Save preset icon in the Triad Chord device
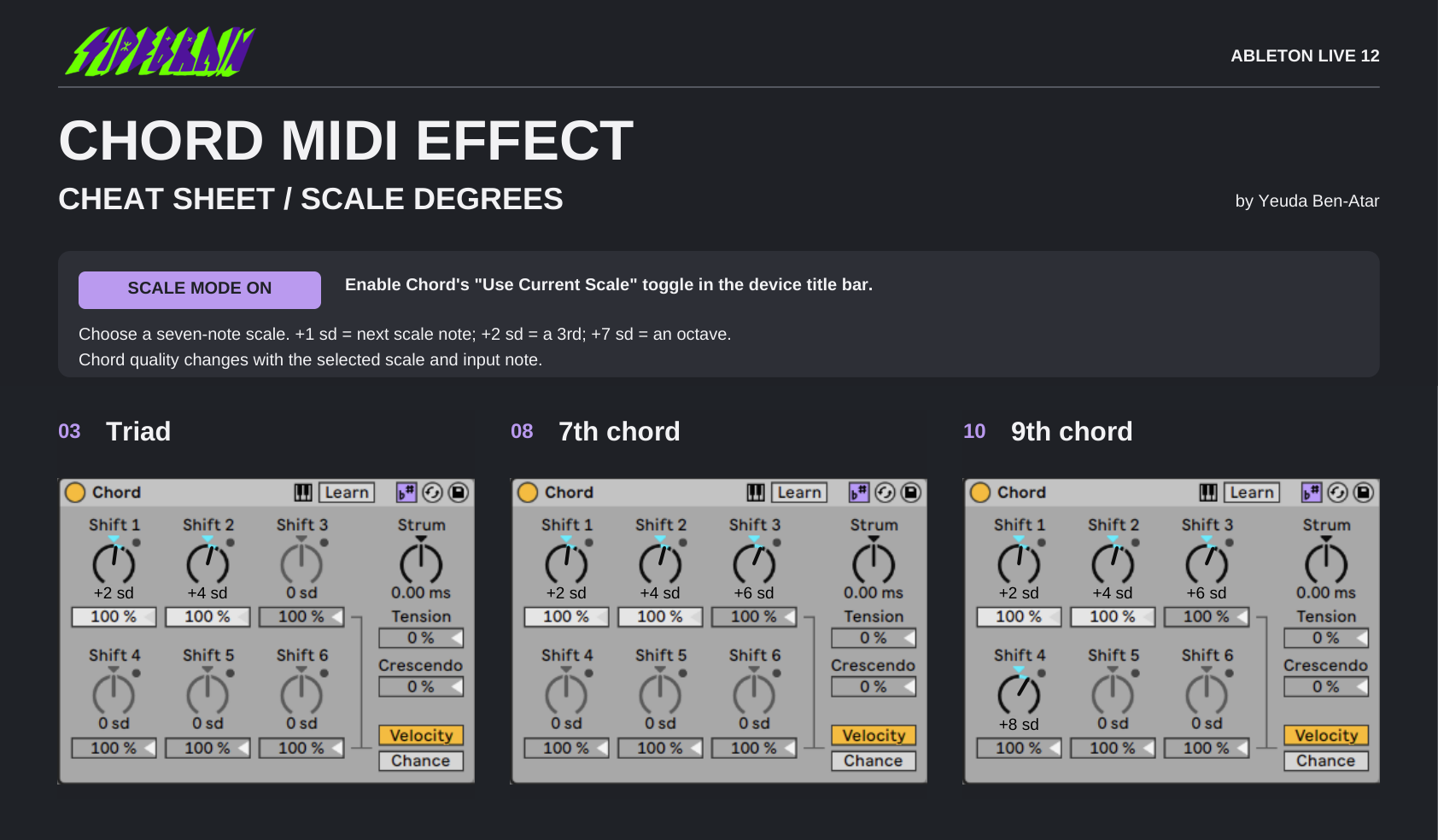Screen dimensions: 1438x840 tap(459, 493)
